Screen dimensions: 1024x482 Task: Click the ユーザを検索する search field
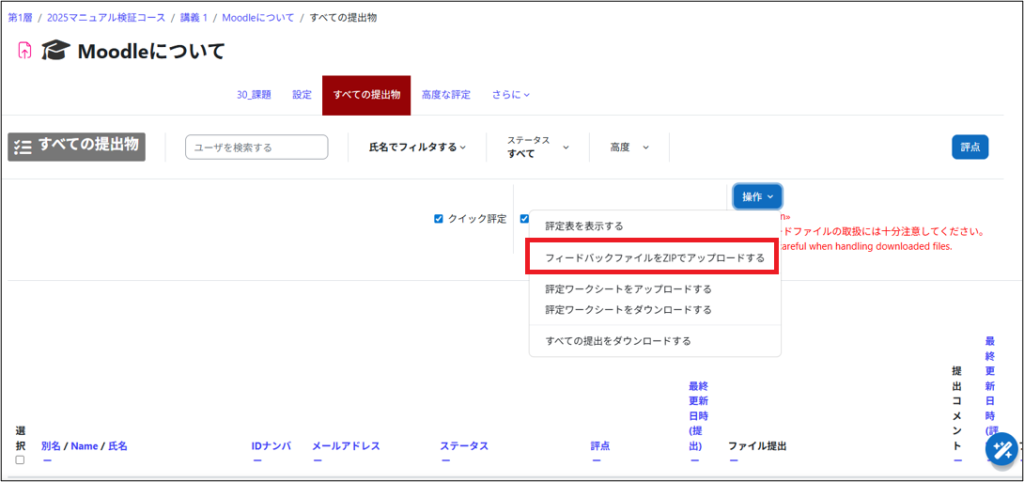pos(257,148)
